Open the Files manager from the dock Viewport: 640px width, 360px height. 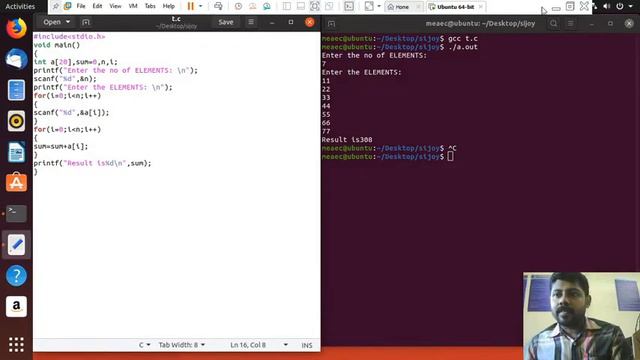point(16,90)
